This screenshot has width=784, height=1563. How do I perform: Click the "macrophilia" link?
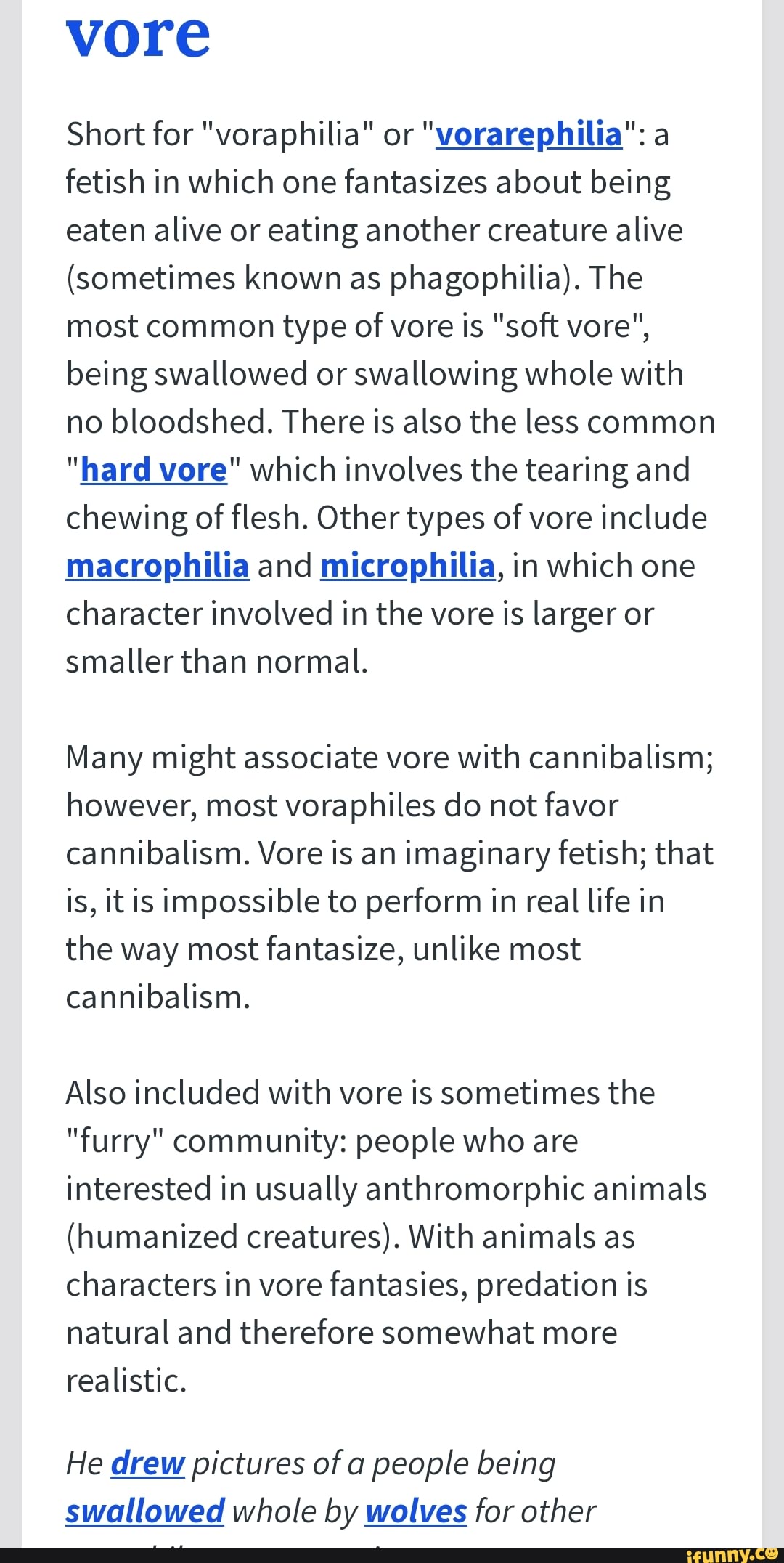pyautogui.click(x=158, y=566)
